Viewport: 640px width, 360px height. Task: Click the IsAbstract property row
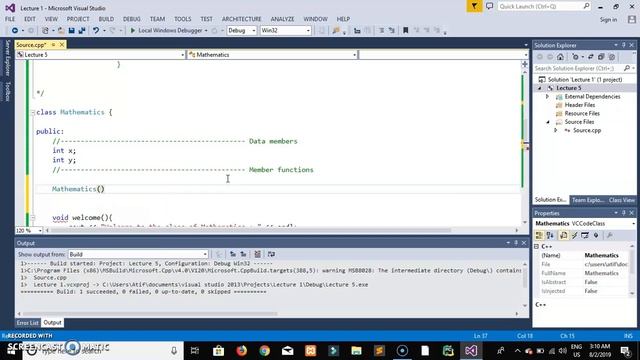585,282
